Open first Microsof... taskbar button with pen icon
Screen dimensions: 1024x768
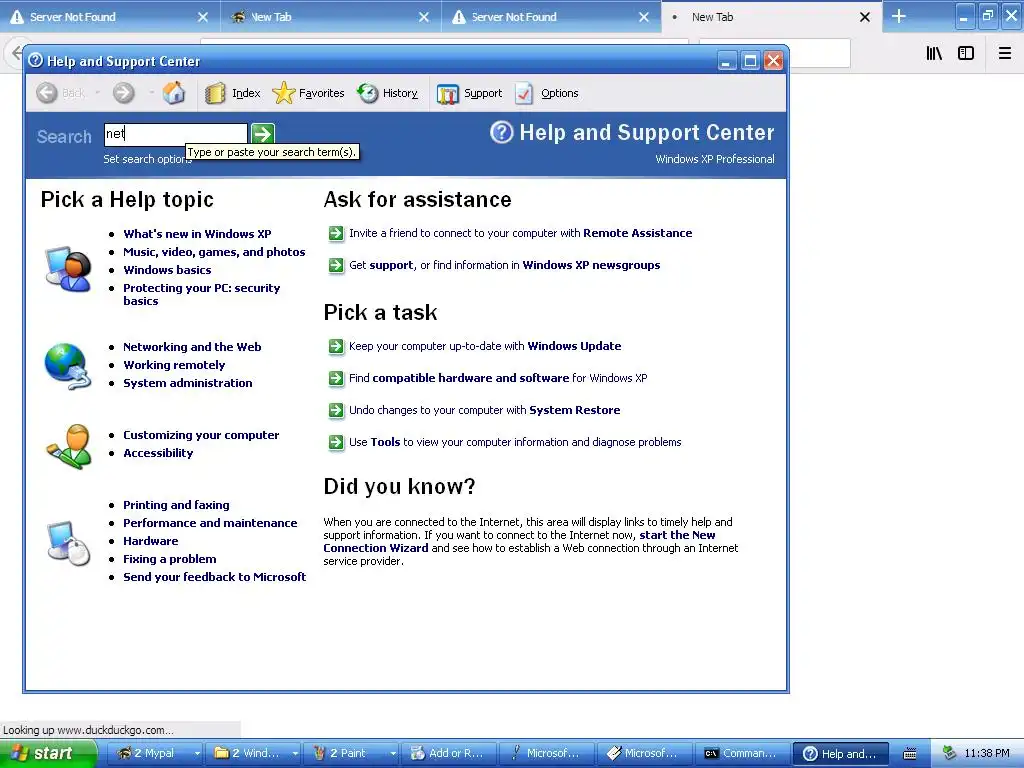coord(547,754)
